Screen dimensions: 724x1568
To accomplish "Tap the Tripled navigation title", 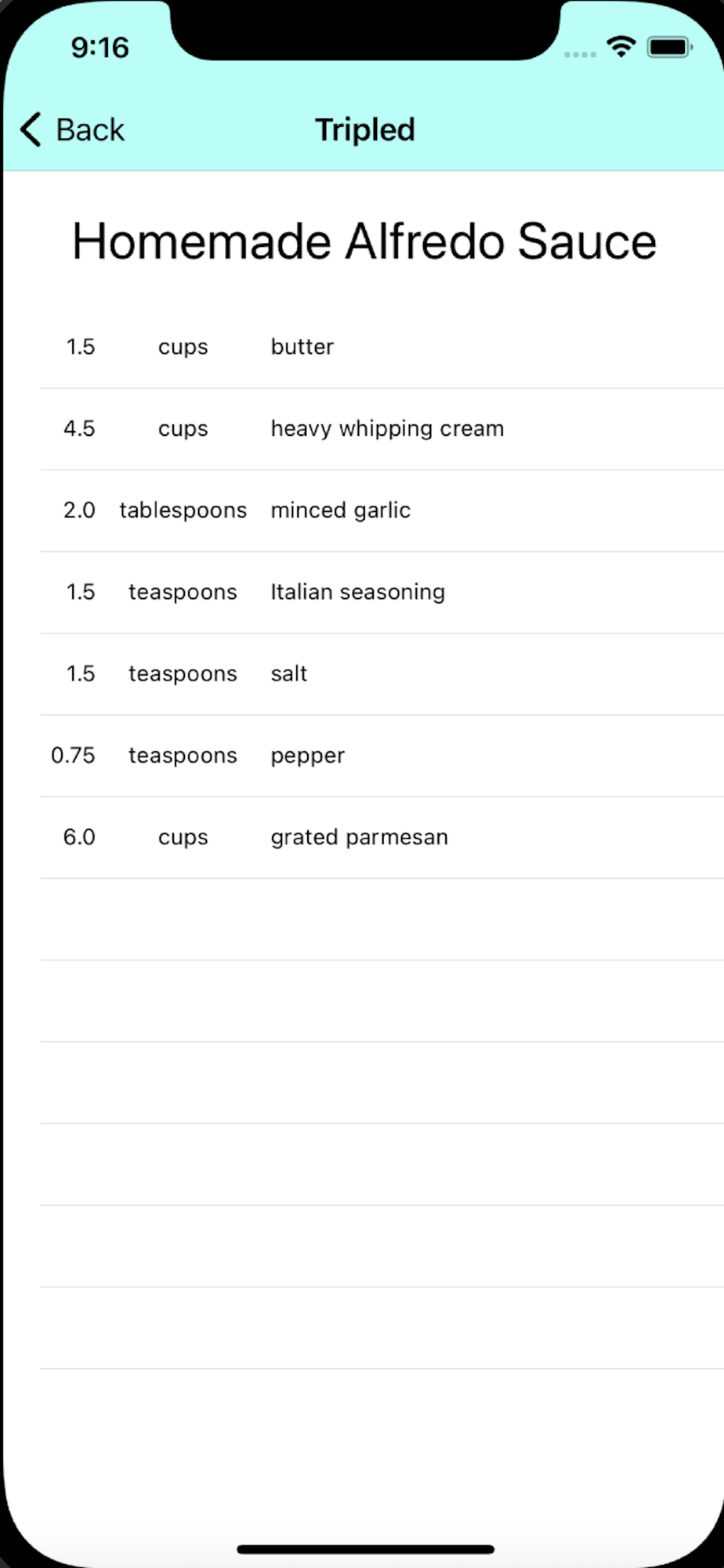I will (x=364, y=130).
